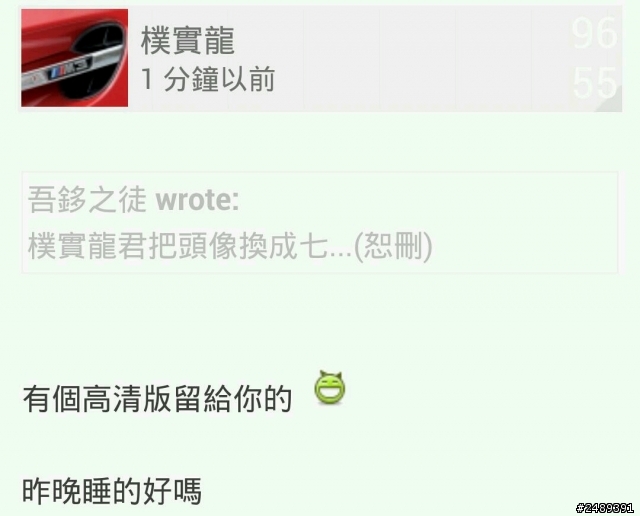Screen dimensions: 640x516
Task: Tap the (恕刪) trimmed-quote marker
Action: point(393,246)
